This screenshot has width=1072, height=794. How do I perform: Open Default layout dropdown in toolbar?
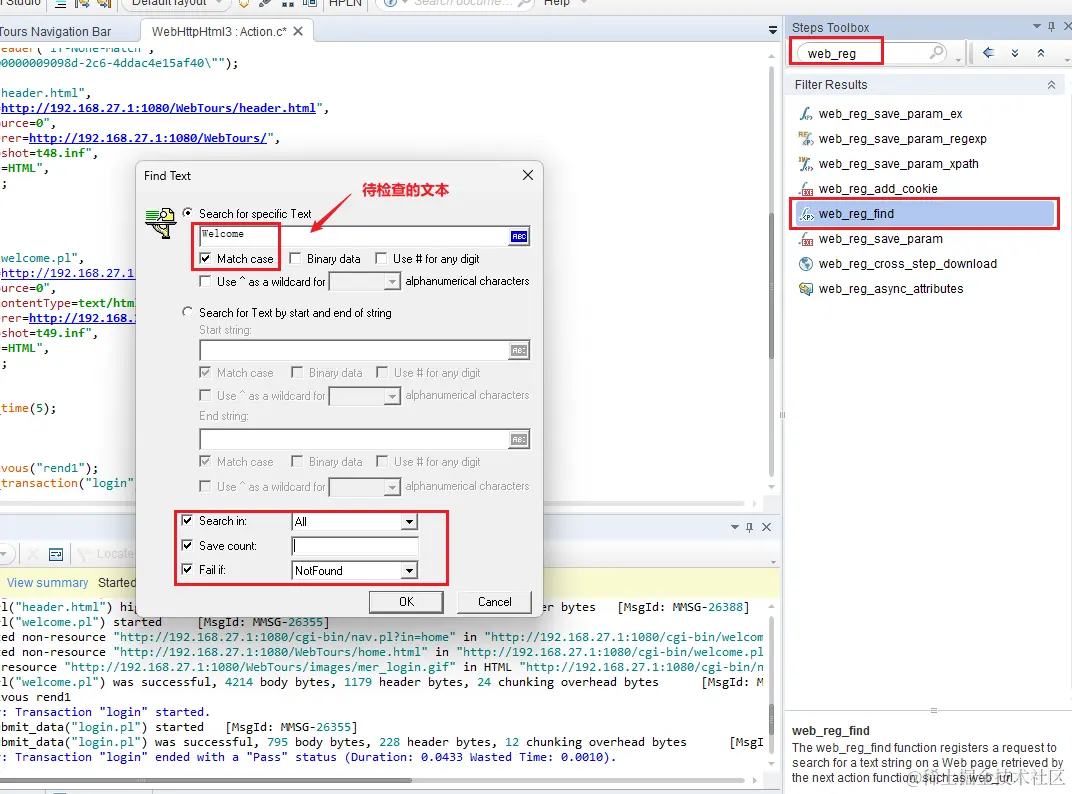pyautogui.click(x=219, y=3)
